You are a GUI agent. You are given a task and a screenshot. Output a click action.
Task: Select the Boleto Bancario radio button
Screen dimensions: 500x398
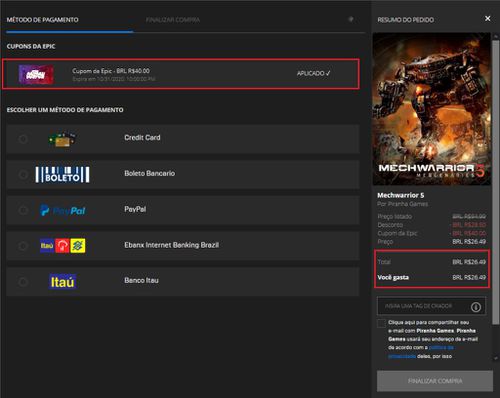click(23, 174)
